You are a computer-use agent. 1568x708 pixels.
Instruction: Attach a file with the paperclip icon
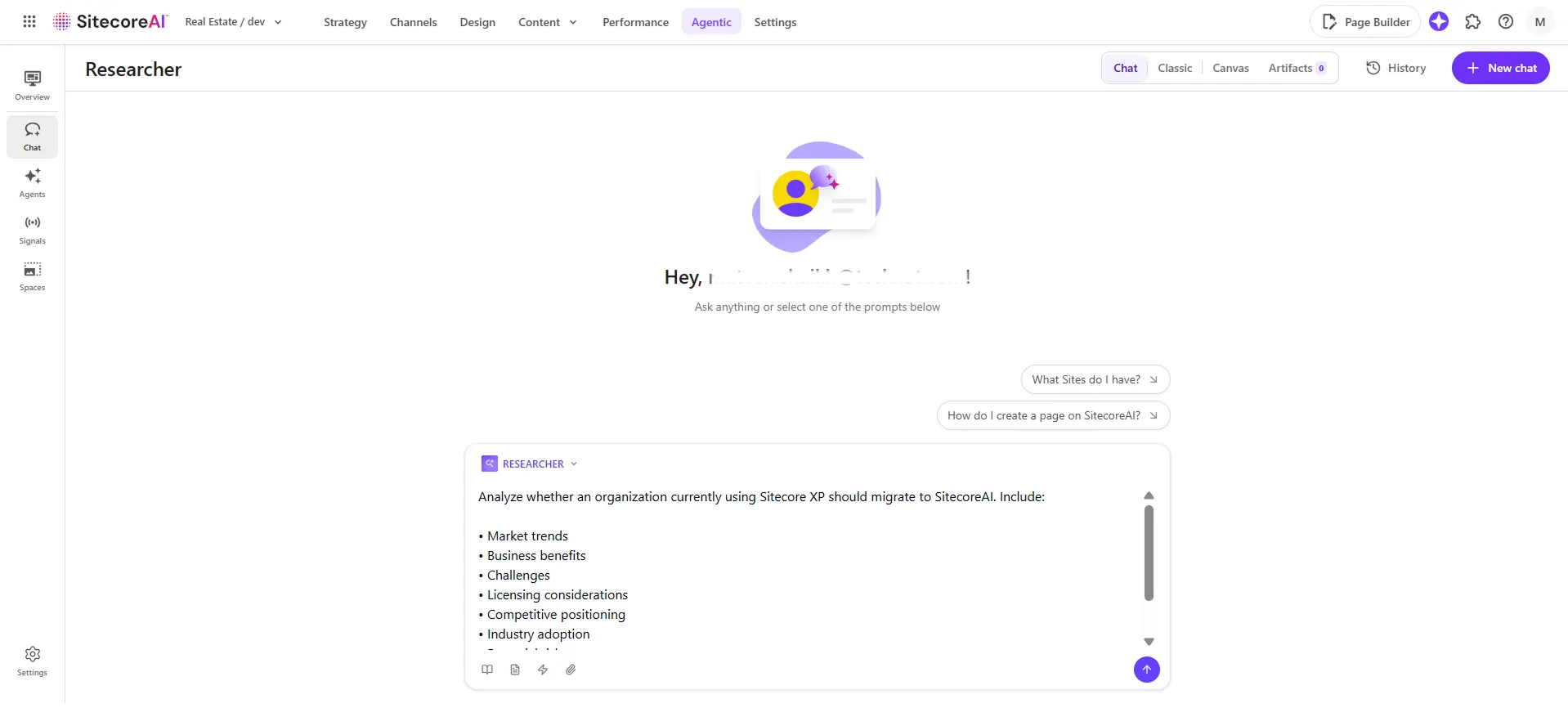click(571, 670)
